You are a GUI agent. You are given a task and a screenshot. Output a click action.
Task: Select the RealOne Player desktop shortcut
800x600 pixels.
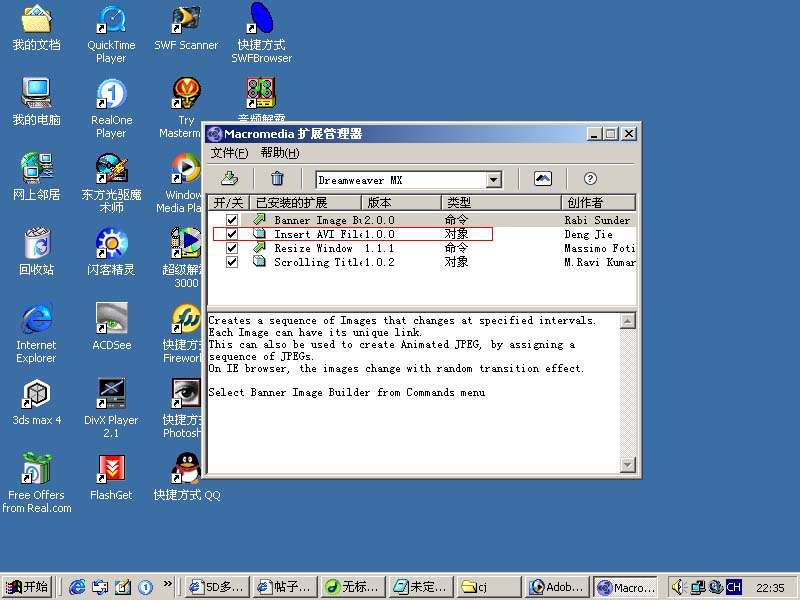pos(111,109)
